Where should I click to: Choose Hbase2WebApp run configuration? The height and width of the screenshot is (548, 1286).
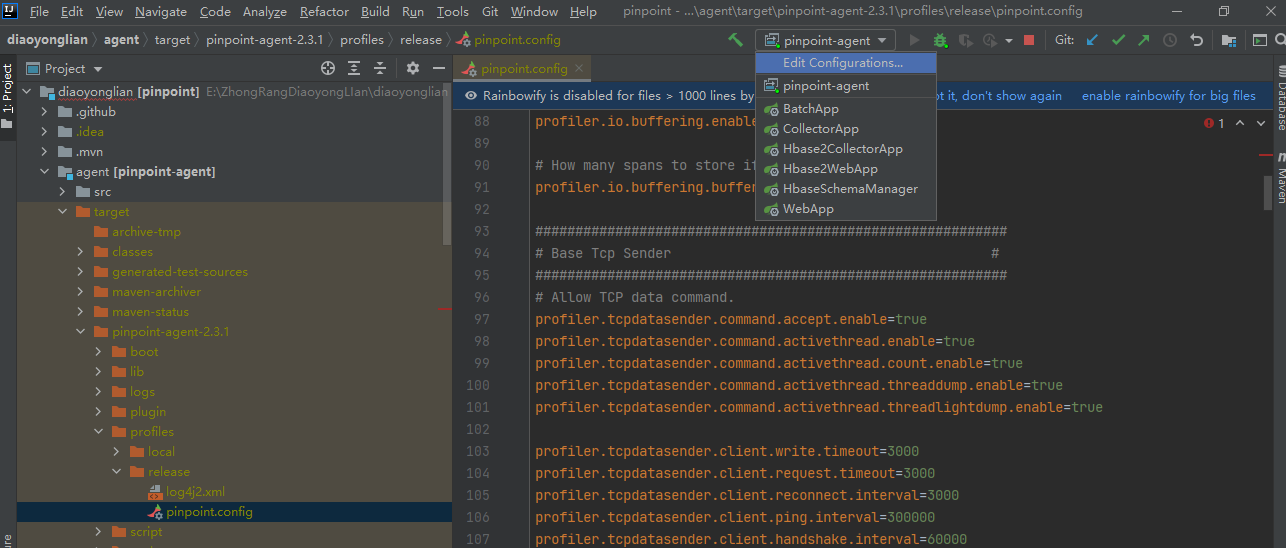(x=829, y=169)
